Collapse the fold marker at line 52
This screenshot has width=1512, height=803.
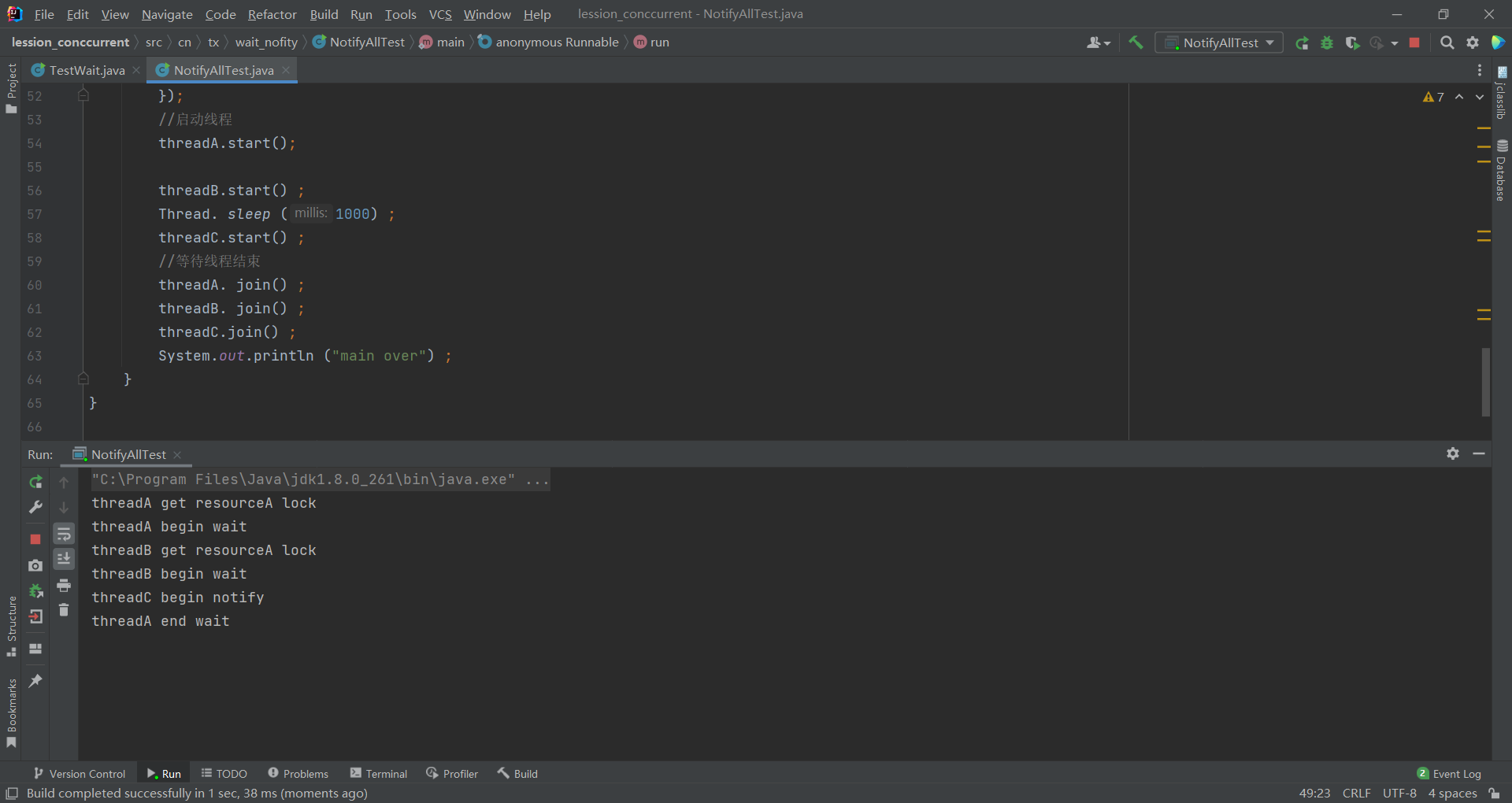[83, 95]
